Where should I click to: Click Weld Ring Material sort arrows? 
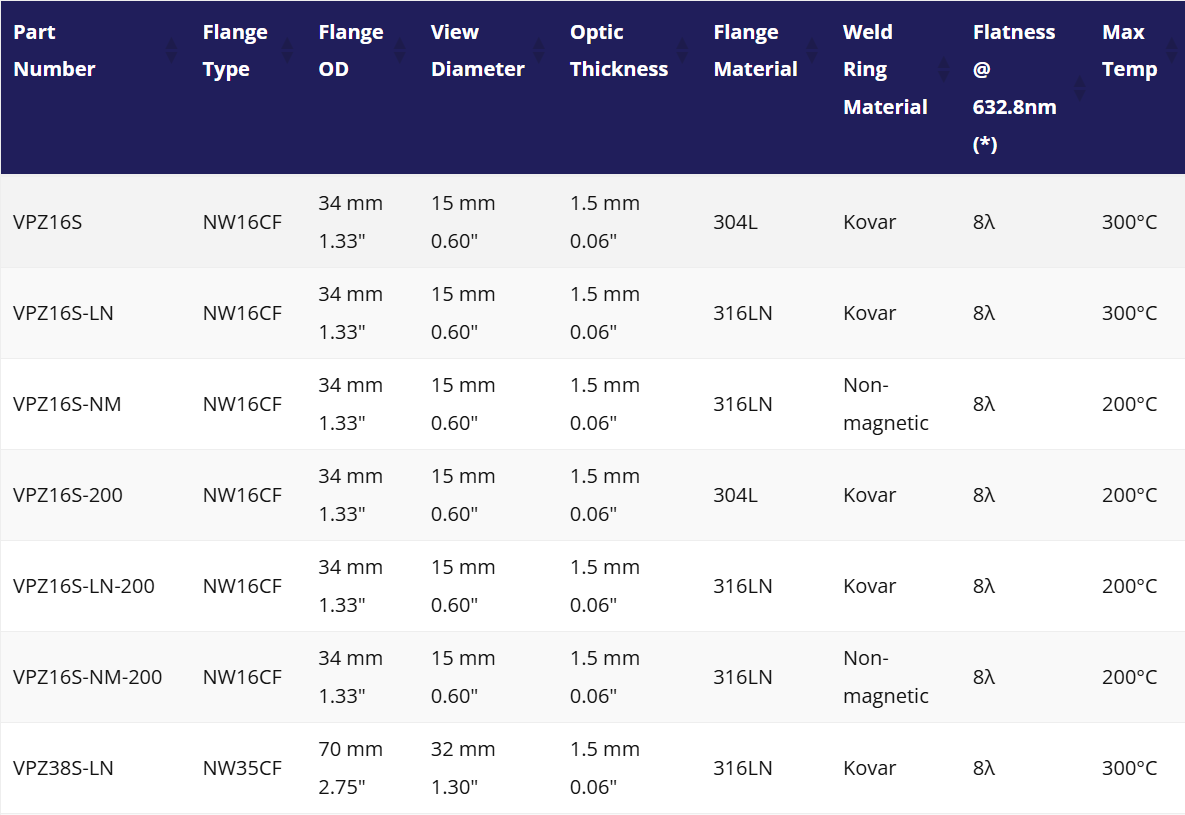coord(943,69)
